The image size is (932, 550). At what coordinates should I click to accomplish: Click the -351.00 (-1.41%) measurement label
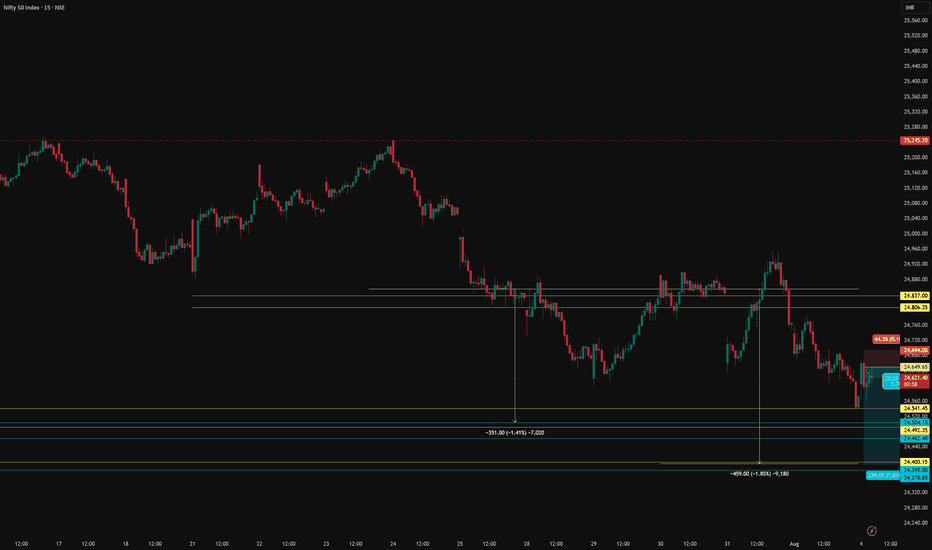(x=515, y=433)
